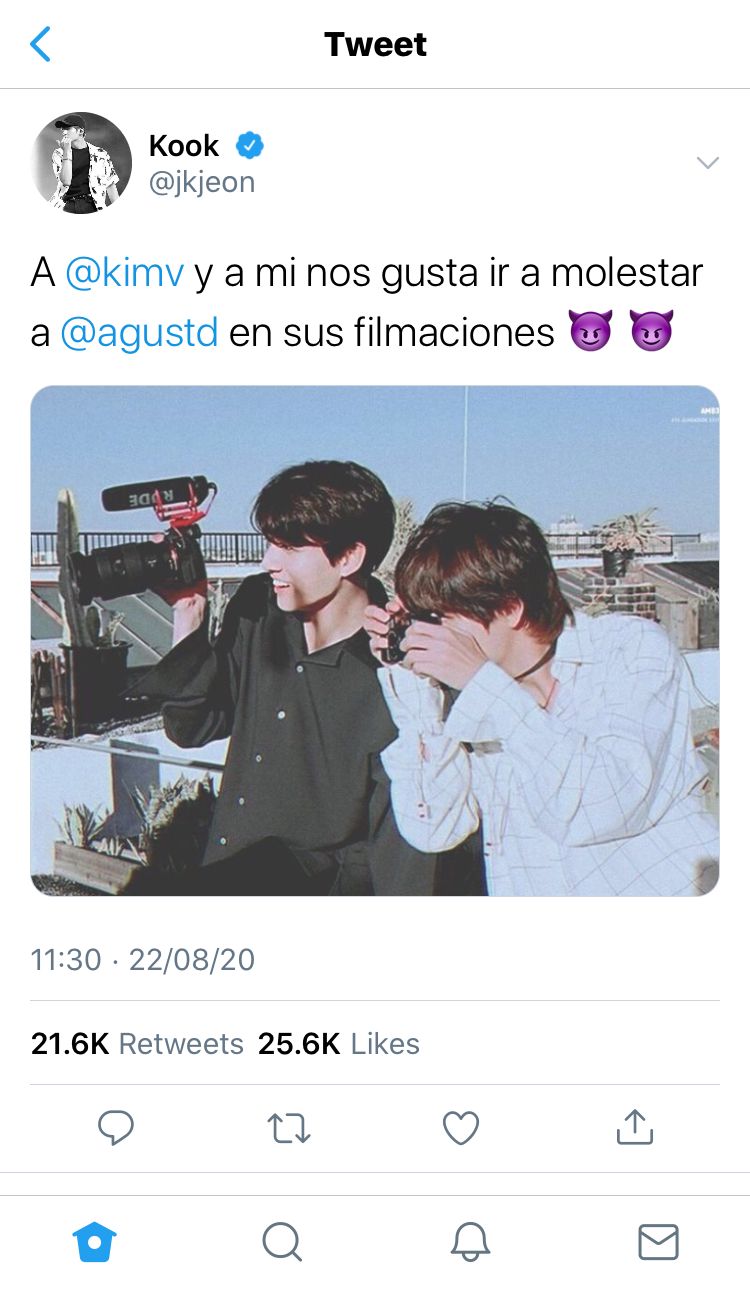Tap the 11:30 · 22/08/20 timestamp
Image resolution: width=750 pixels, height=1294 pixels.
click(x=143, y=960)
